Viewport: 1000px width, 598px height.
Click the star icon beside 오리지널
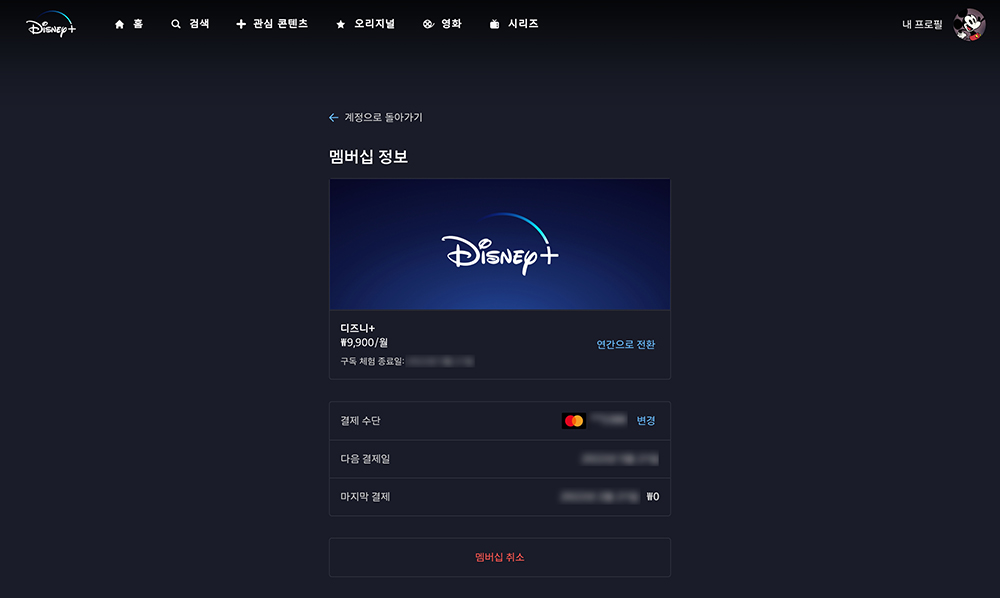pyautogui.click(x=341, y=24)
